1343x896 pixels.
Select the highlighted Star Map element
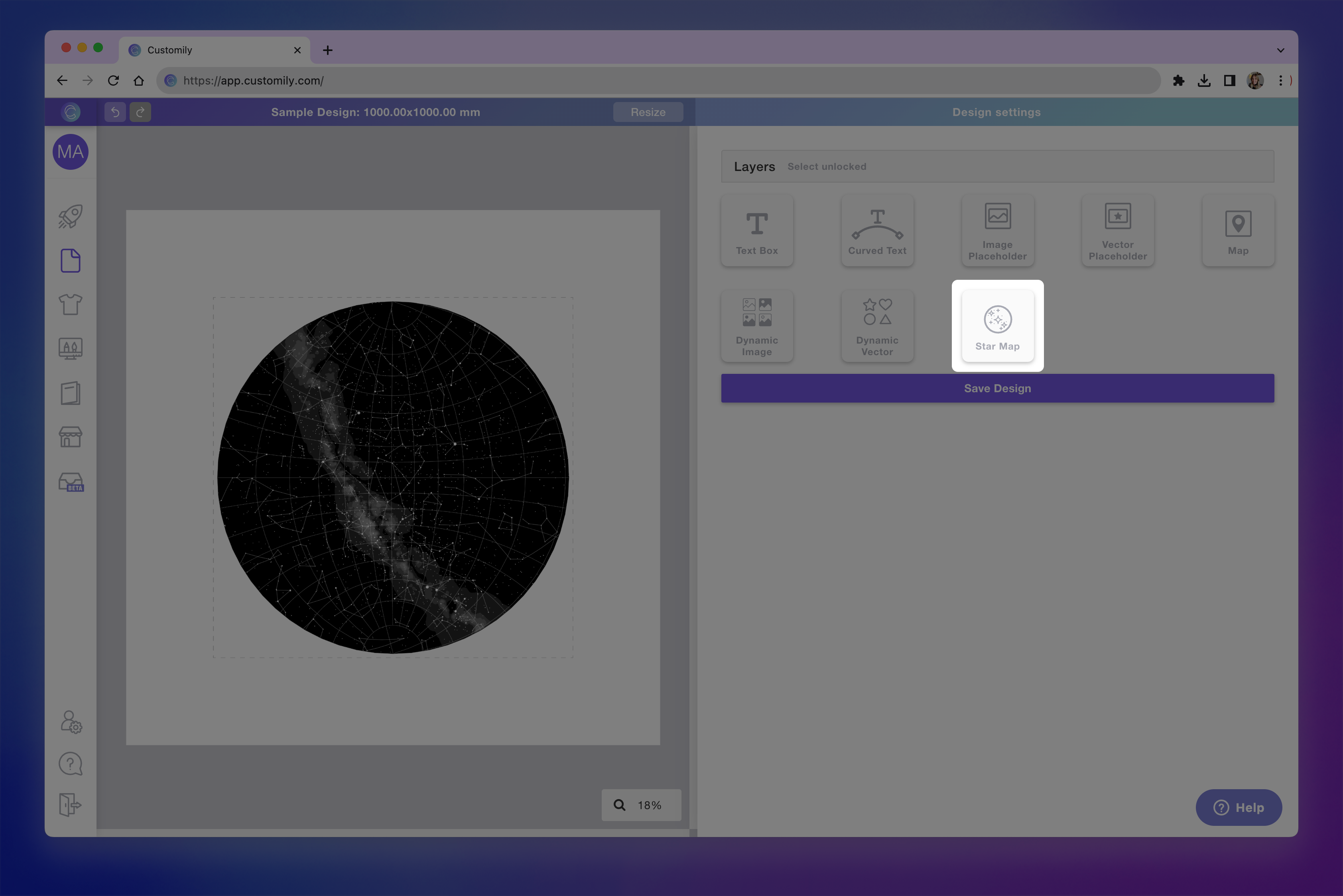click(997, 325)
